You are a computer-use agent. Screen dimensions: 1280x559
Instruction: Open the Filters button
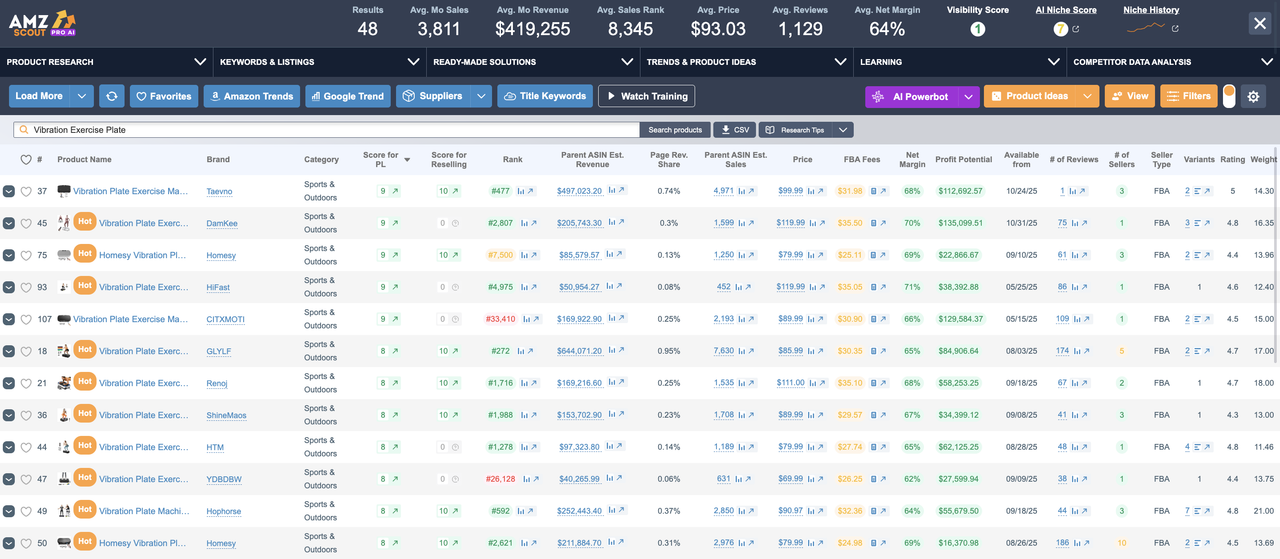click(1189, 96)
